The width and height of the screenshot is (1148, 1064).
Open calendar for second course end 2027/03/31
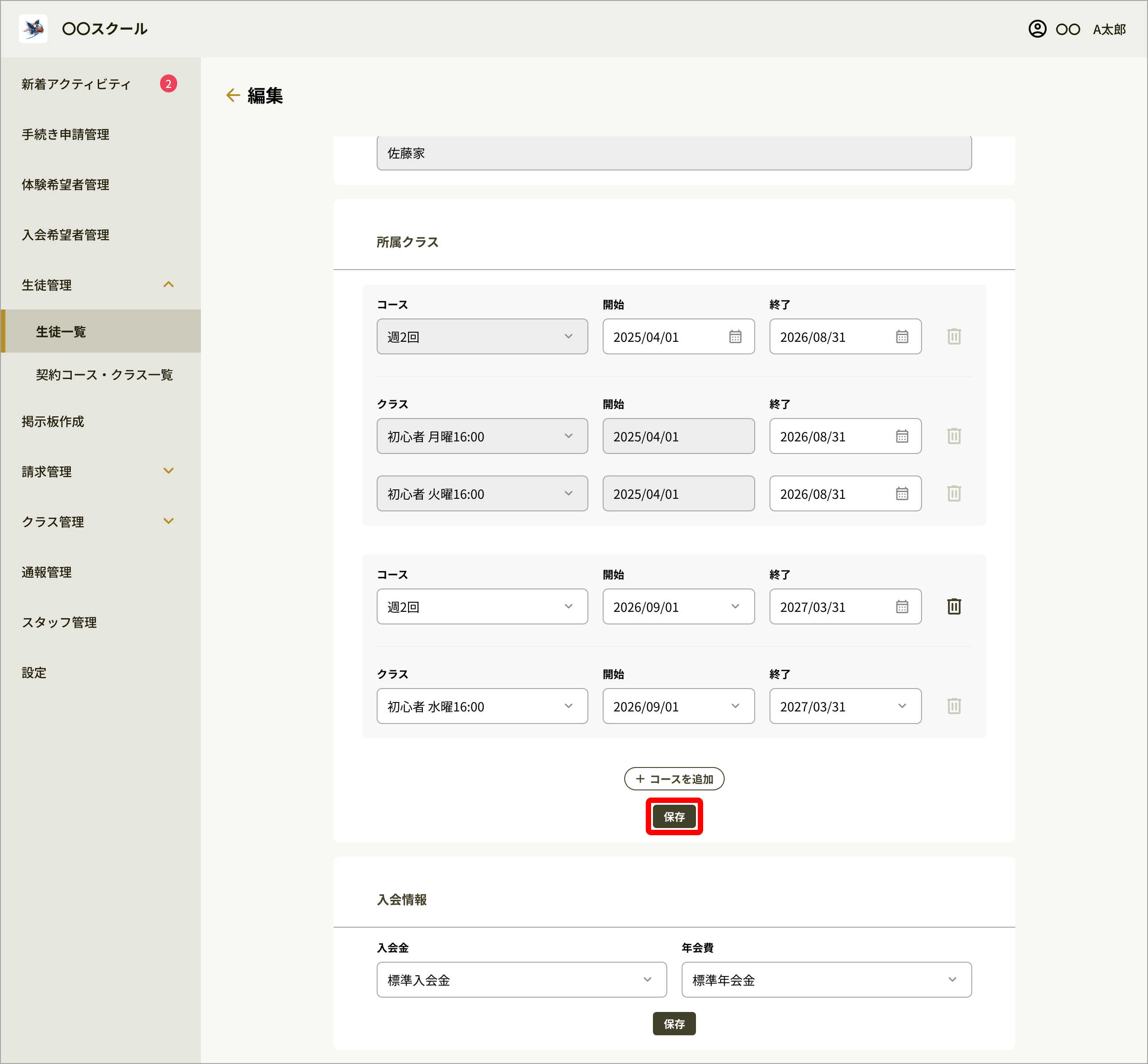(x=902, y=606)
